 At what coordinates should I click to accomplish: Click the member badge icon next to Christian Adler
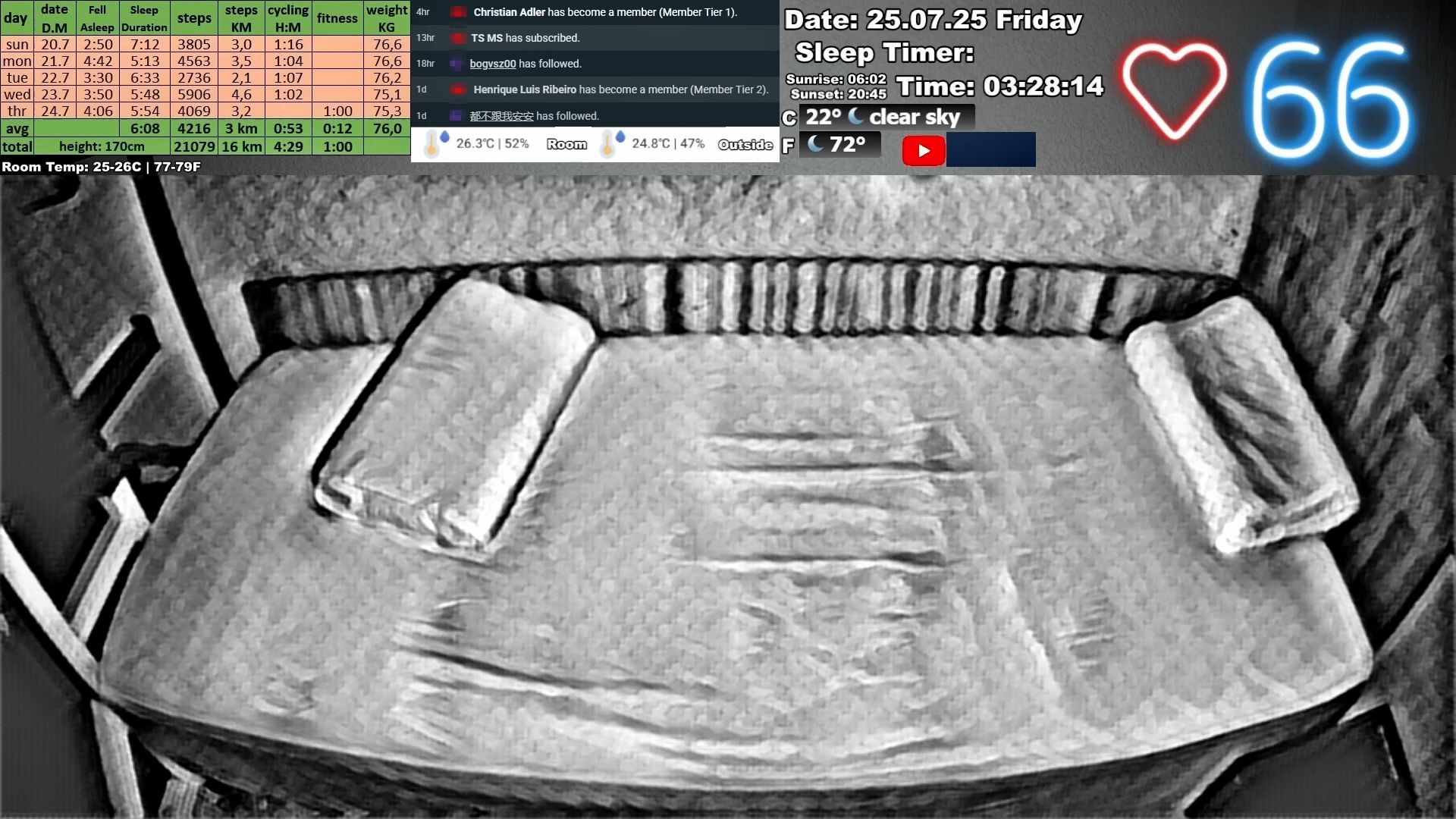458,12
